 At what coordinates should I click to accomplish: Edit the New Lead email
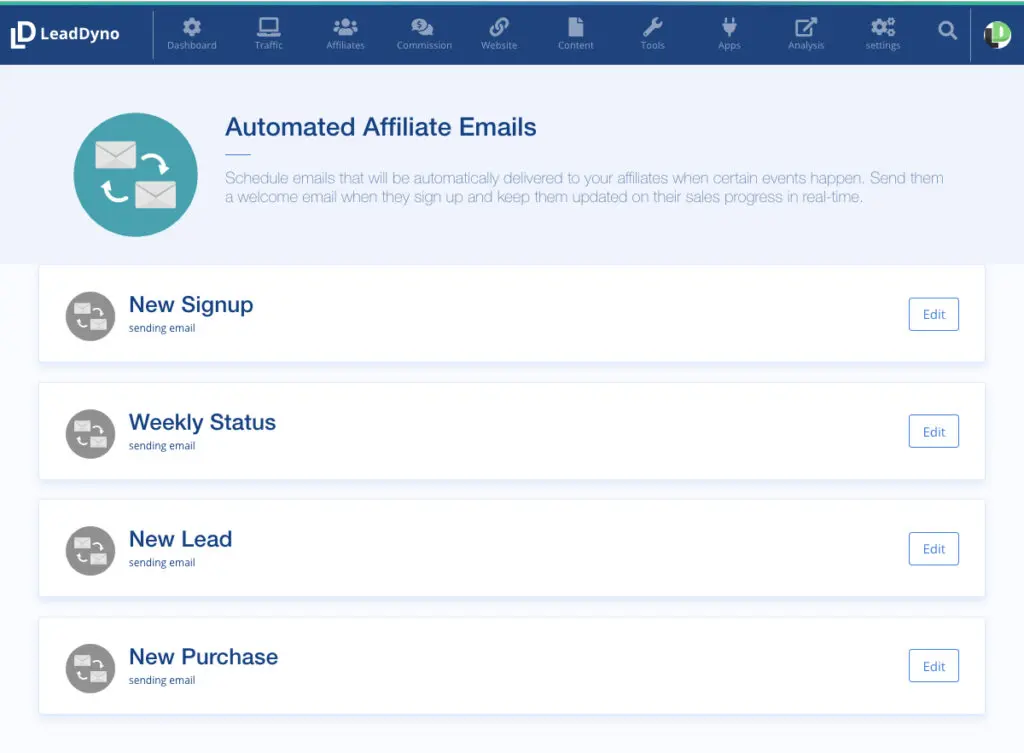[x=933, y=549]
